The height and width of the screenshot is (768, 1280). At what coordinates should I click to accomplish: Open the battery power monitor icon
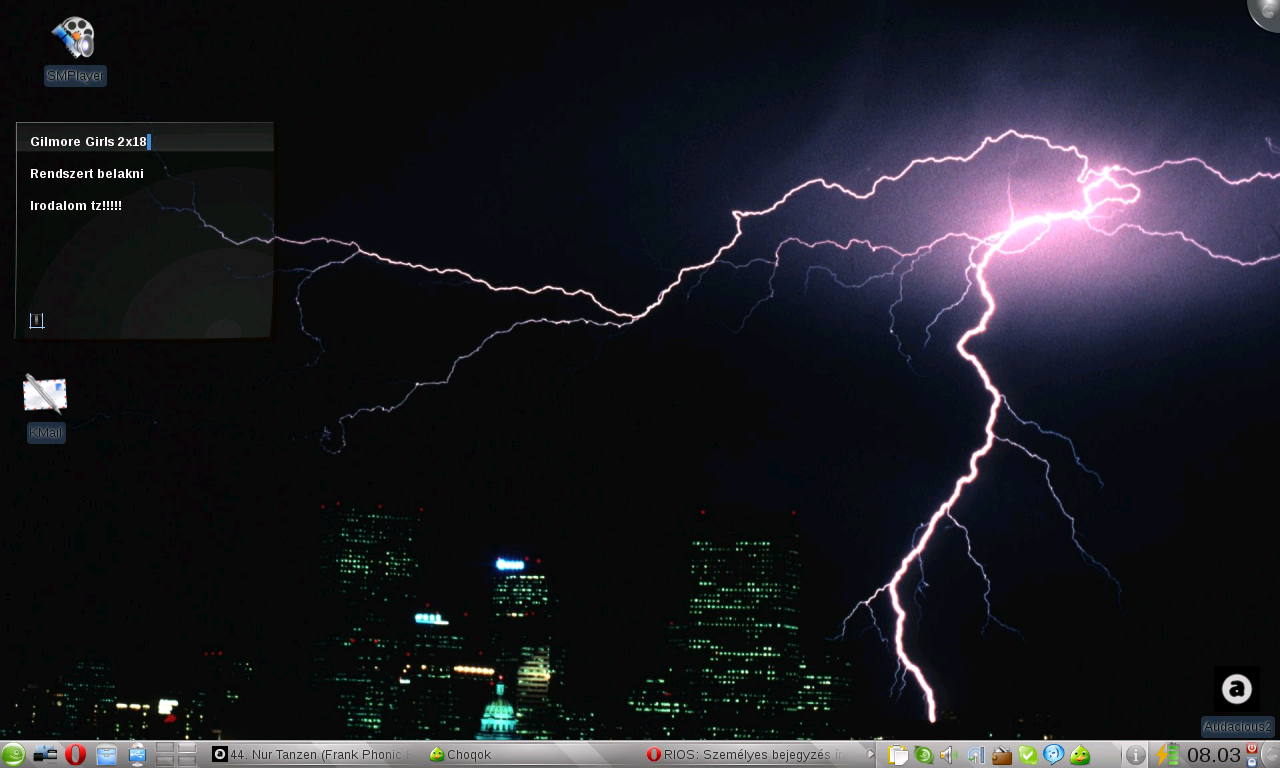pyautogui.click(x=1167, y=755)
